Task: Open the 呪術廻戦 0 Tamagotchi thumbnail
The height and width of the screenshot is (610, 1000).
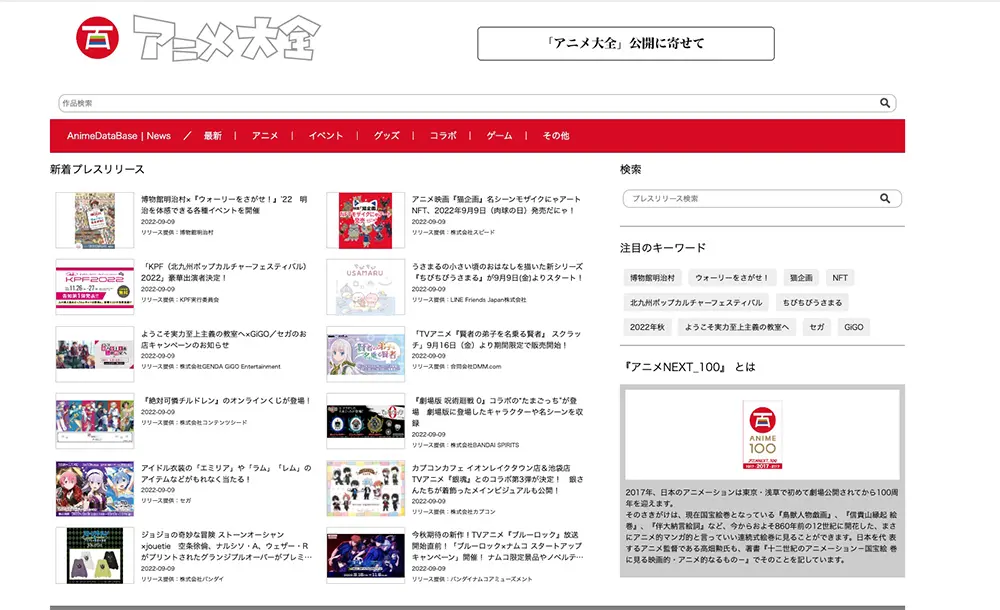Action: [x=365, y=421]
